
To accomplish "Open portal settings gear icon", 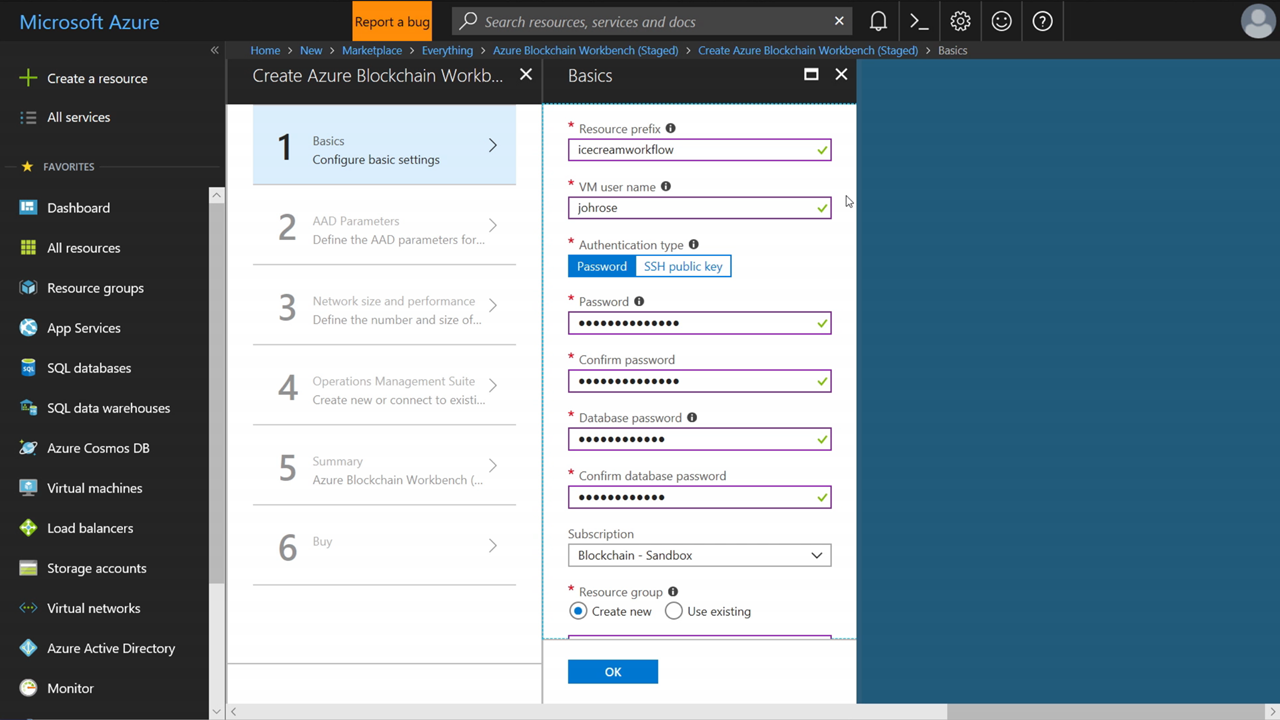I will tap(960, 21).
